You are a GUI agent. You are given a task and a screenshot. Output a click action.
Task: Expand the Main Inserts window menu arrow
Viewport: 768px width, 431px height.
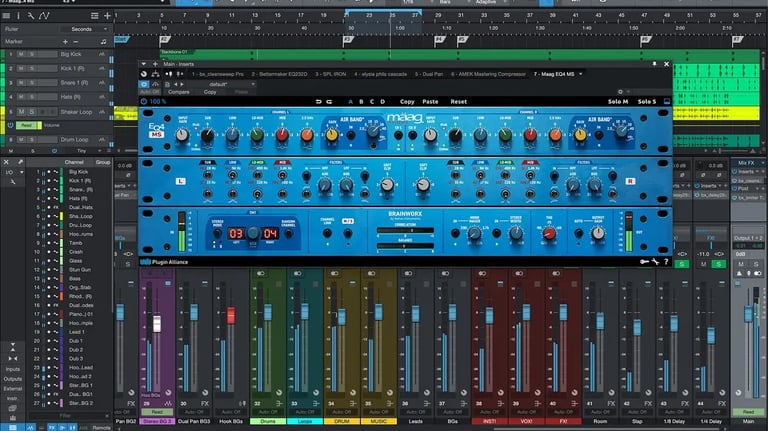coord(144,64)
